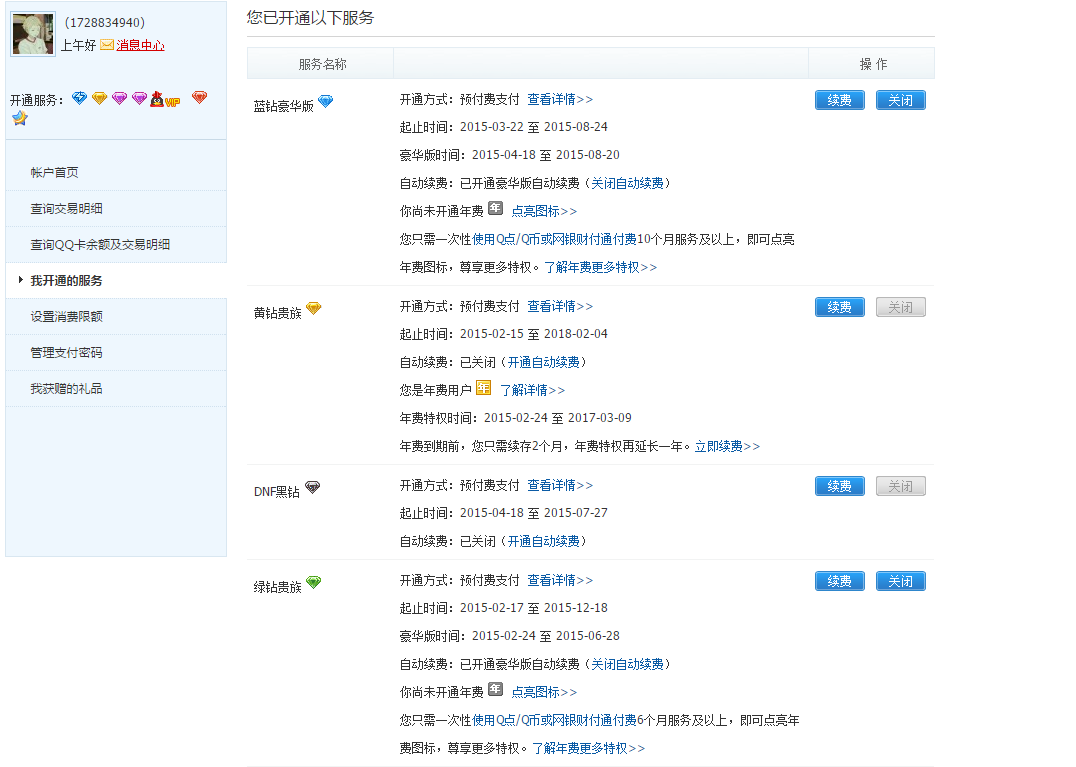Click the 使用Q点/Q币 payment link in 蓝钻豪华版 row
The width and height of the screenshot is (1076, 767).
pyautogui.click(x=554, y=239)
